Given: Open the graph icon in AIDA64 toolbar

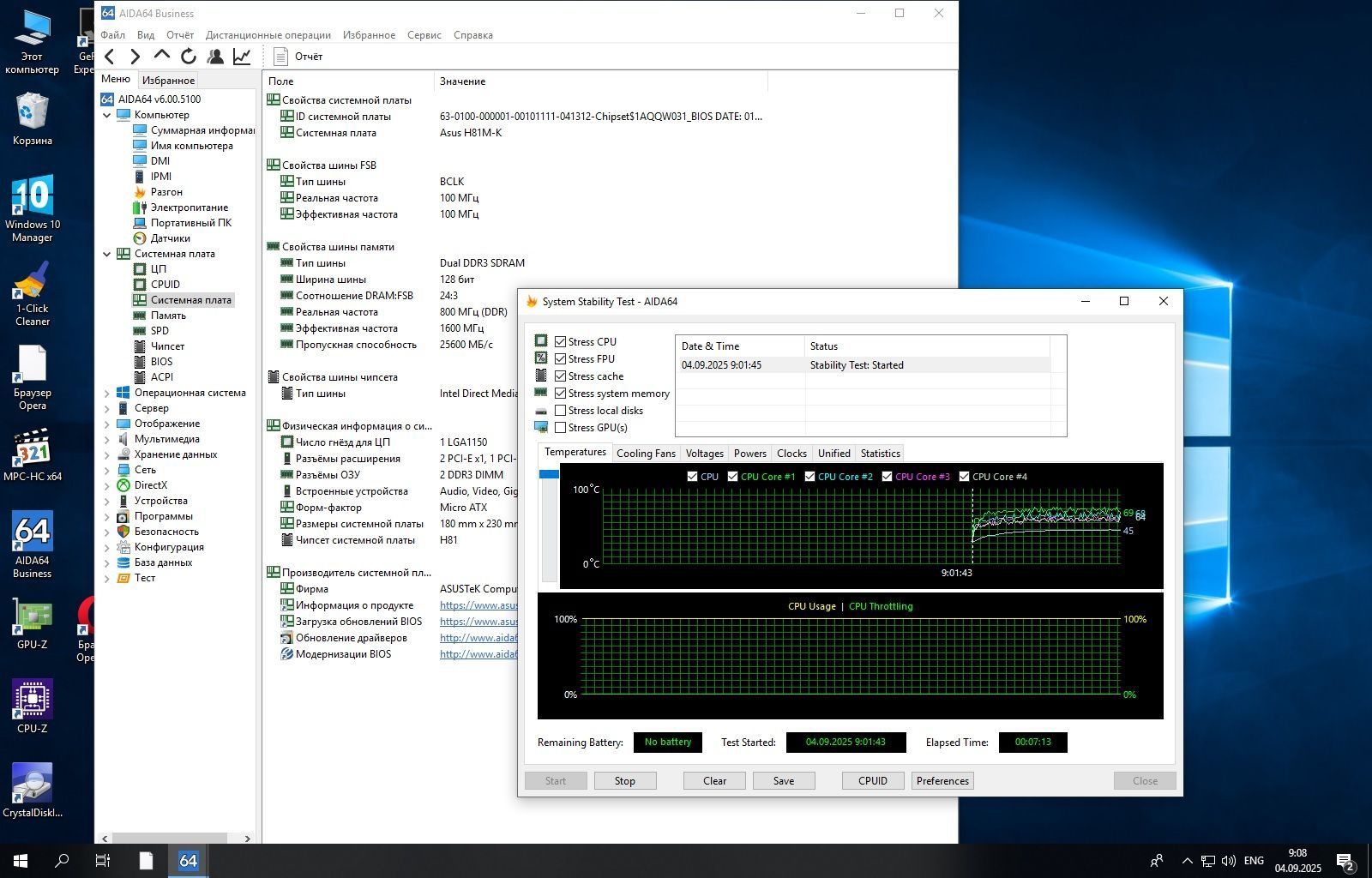Looking at the screenshot, I should click(242, 57).
